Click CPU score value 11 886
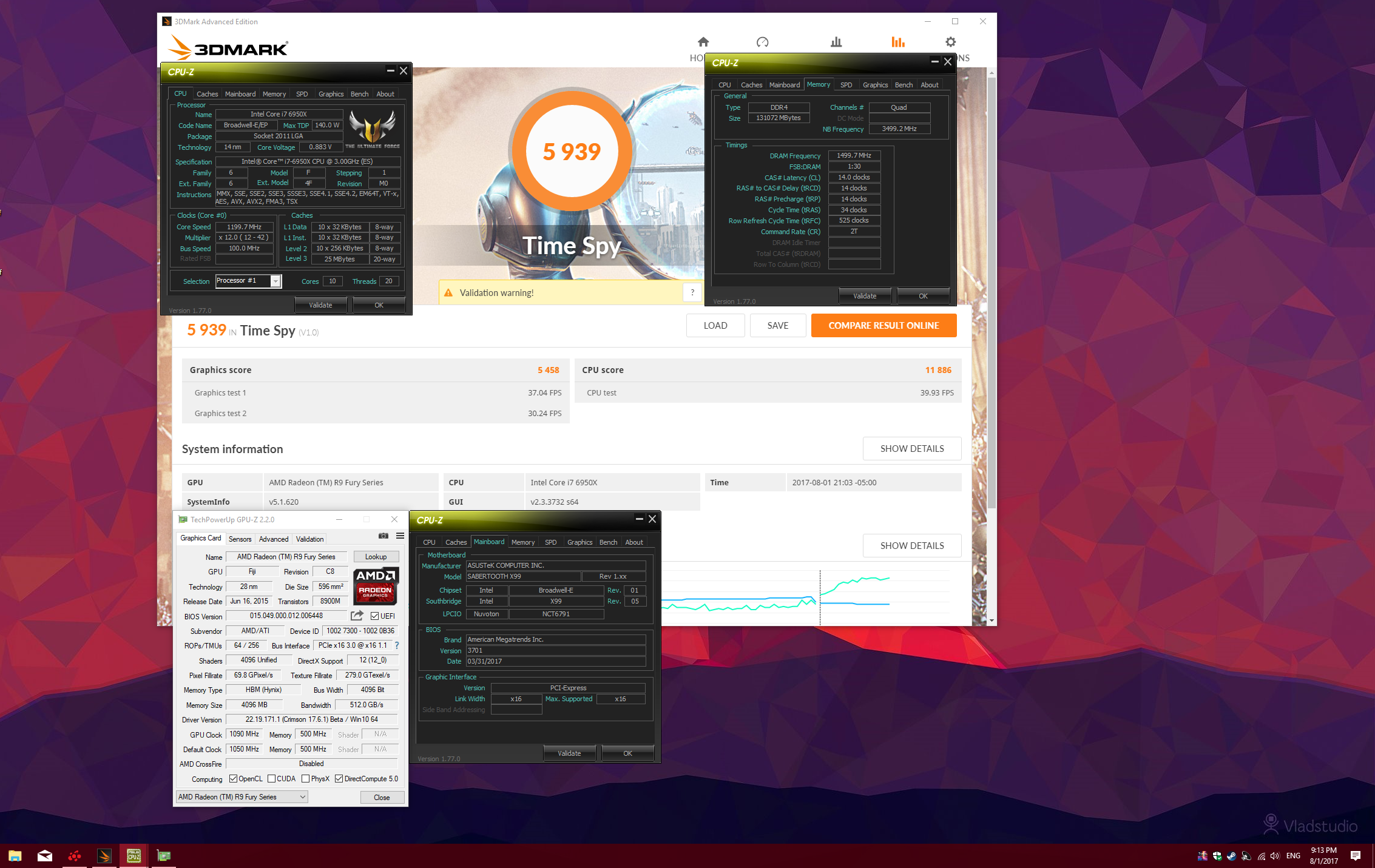The height and width of the screenshot is (868, 1375). pos(938,370)
